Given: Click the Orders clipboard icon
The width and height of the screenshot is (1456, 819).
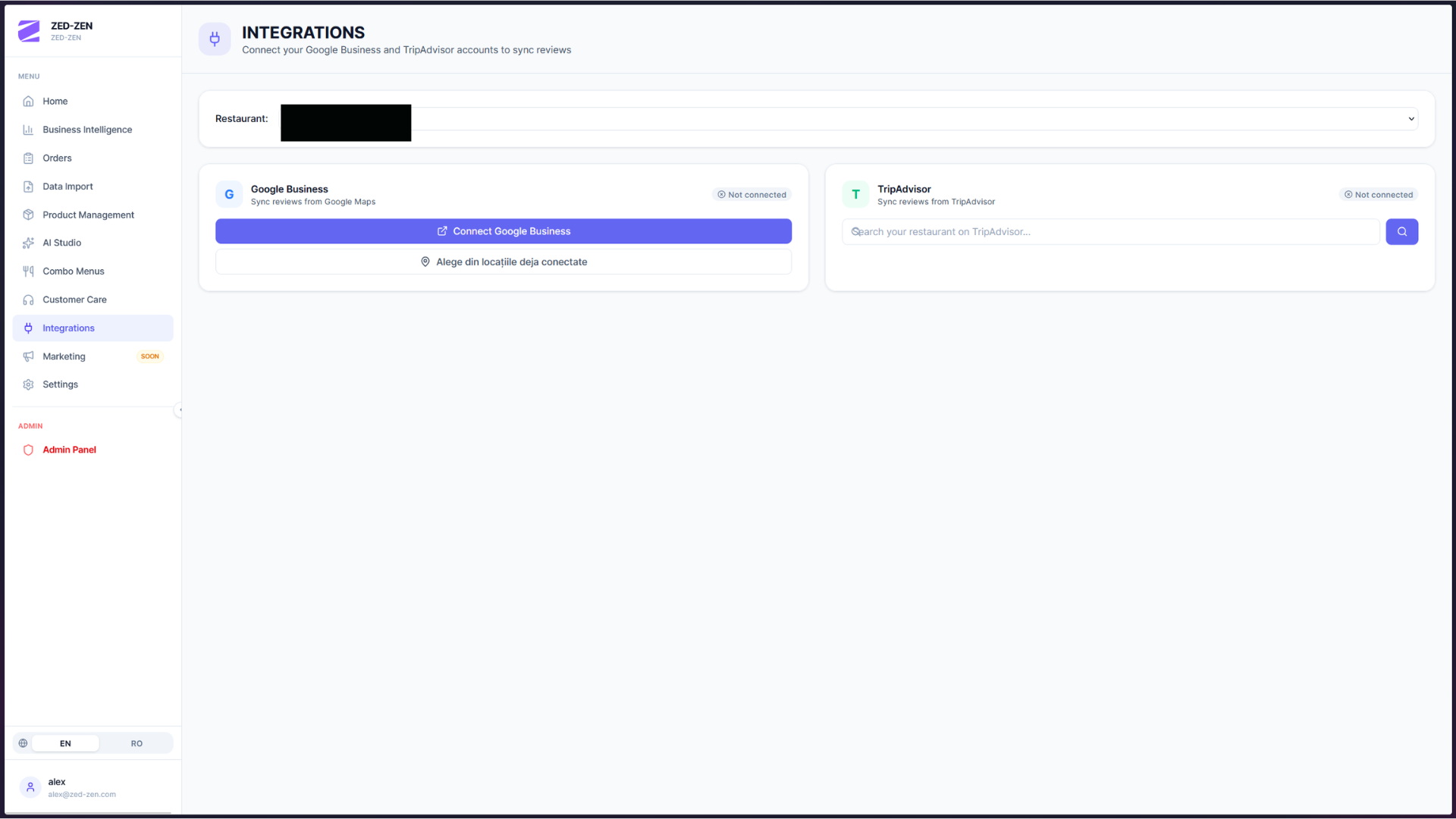Looking at the screenshot, I should coord(28,158).
